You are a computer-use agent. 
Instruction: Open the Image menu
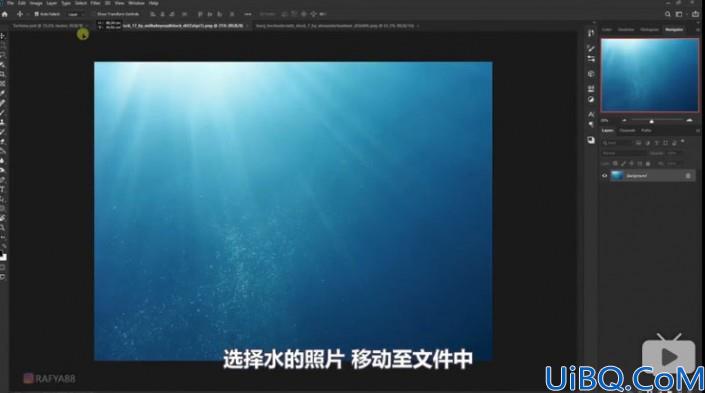tap(36, 3)
